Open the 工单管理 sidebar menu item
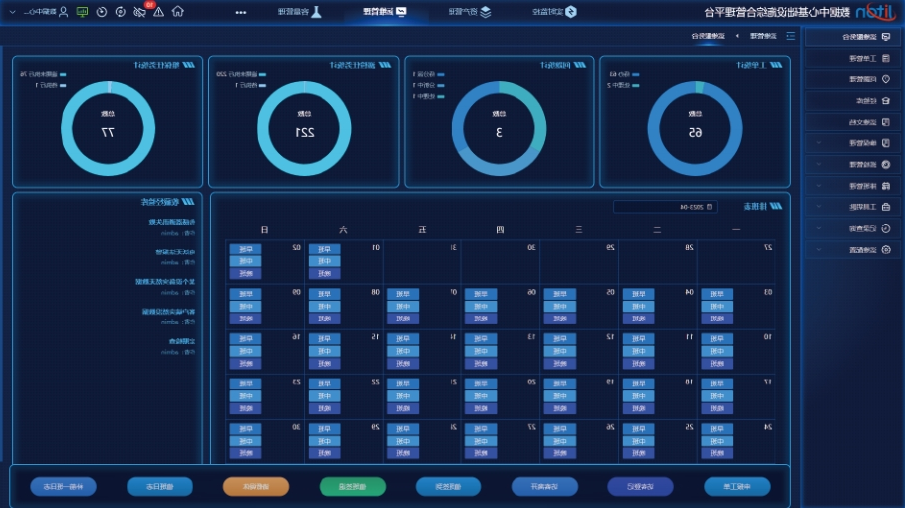The image size is (905, 508). [x=858, y=58]
